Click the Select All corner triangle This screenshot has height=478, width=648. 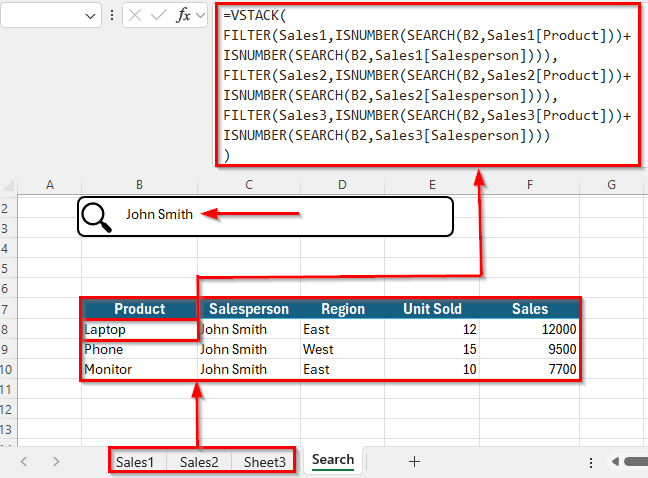tap(9, 185)
